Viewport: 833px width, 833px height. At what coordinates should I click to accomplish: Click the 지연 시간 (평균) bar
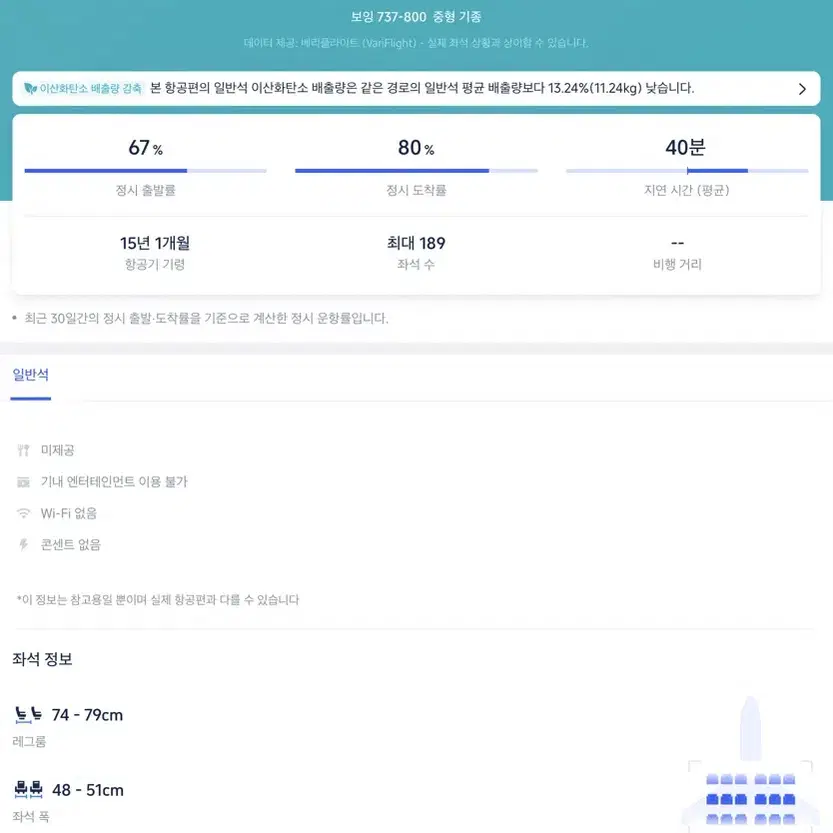pos(687,171)
